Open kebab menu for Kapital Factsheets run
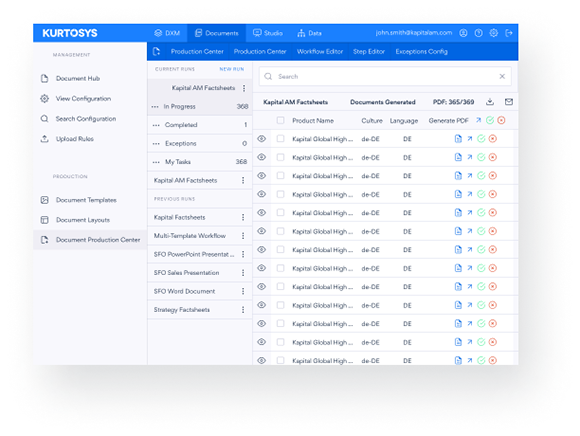580x436 pixels. pyautogui.click(x=243, y=217)
